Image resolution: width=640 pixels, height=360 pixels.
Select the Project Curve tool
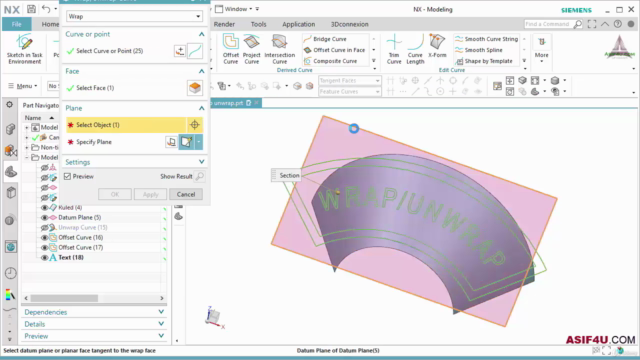tap(251, 49)
